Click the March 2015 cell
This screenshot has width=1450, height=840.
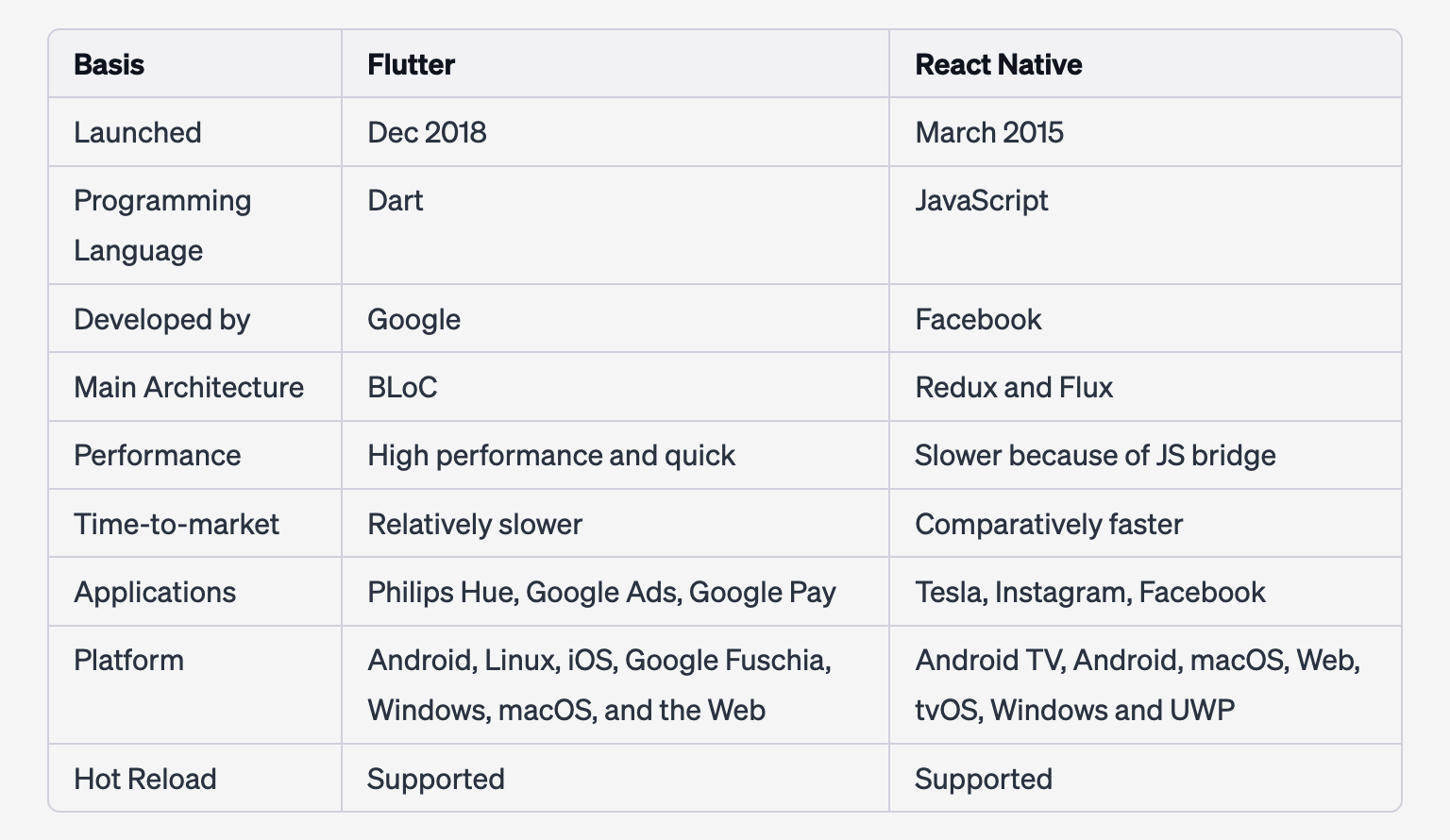[x=988, y=132]
